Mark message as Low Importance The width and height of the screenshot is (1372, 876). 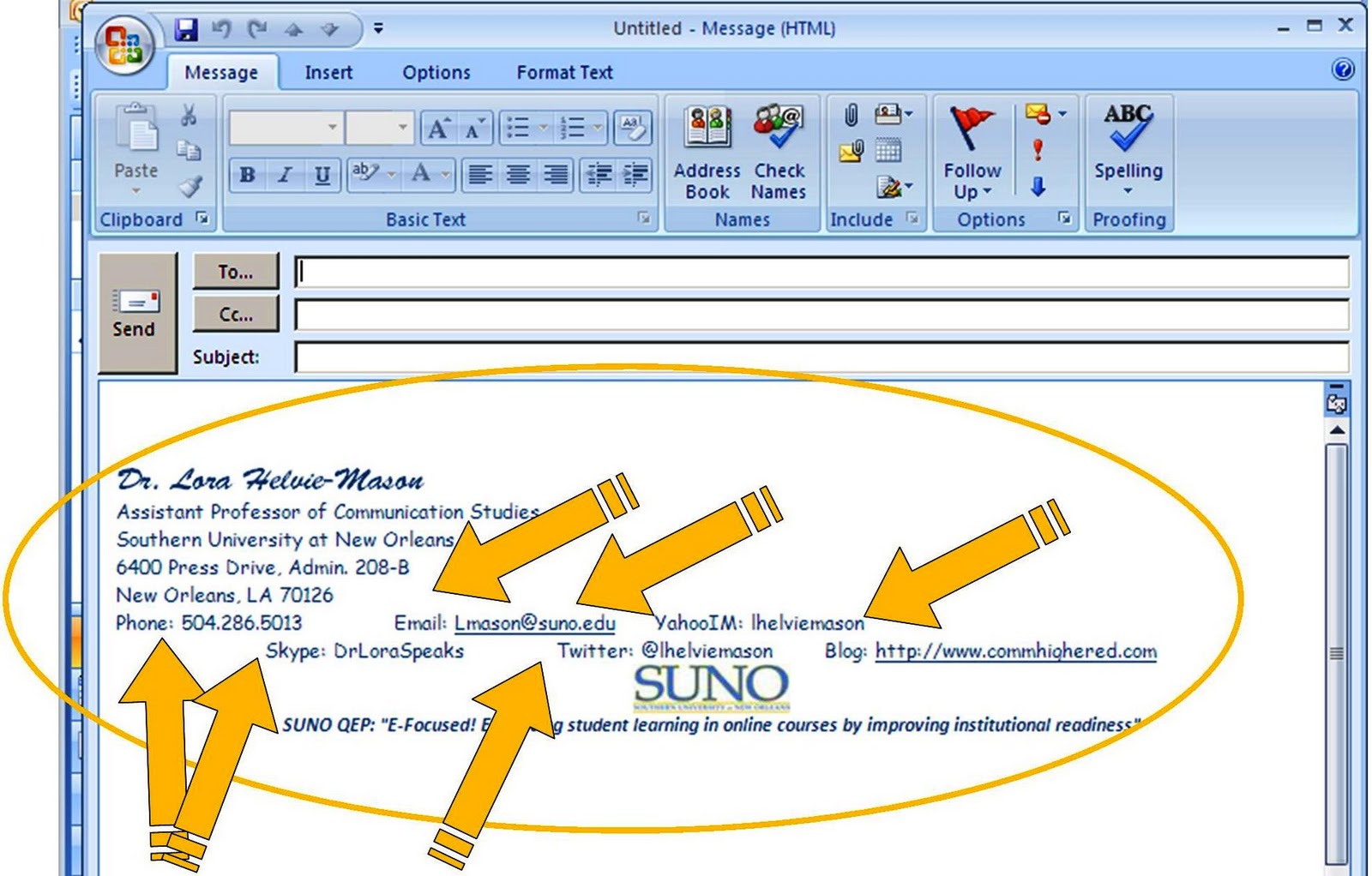point(1038,186)
